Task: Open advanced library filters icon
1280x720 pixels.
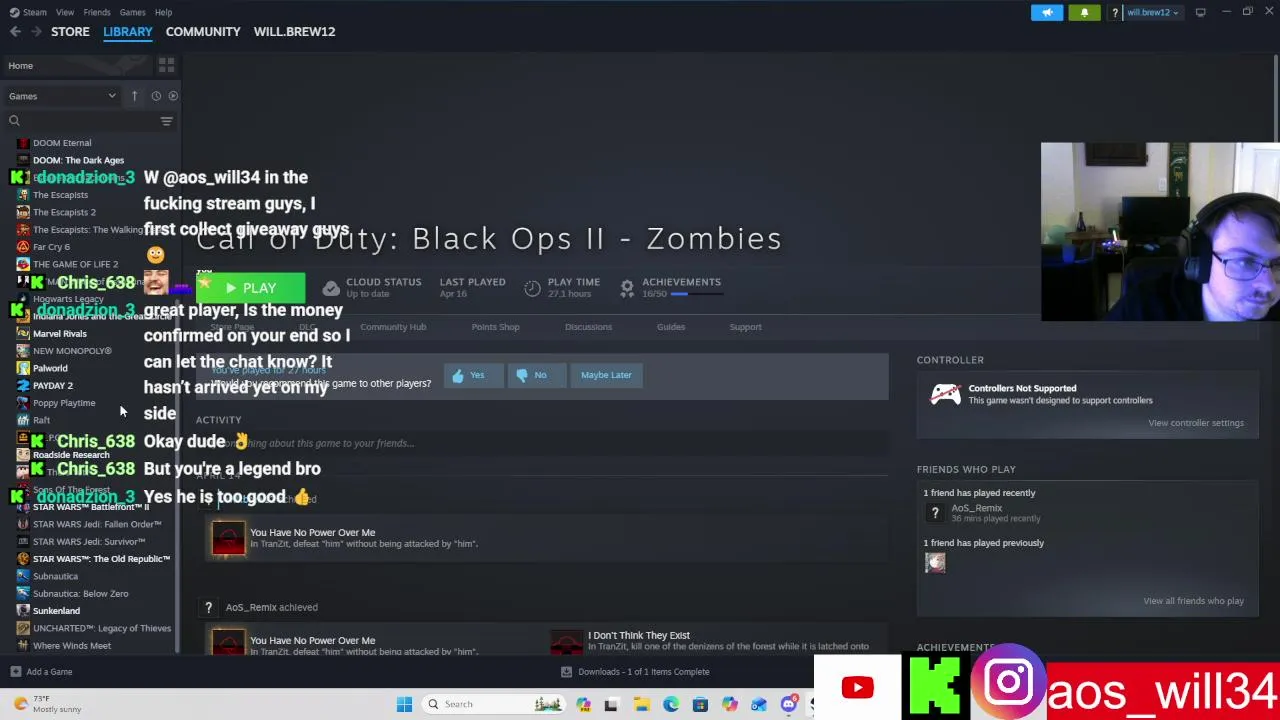Action: [x=167, y=121]
